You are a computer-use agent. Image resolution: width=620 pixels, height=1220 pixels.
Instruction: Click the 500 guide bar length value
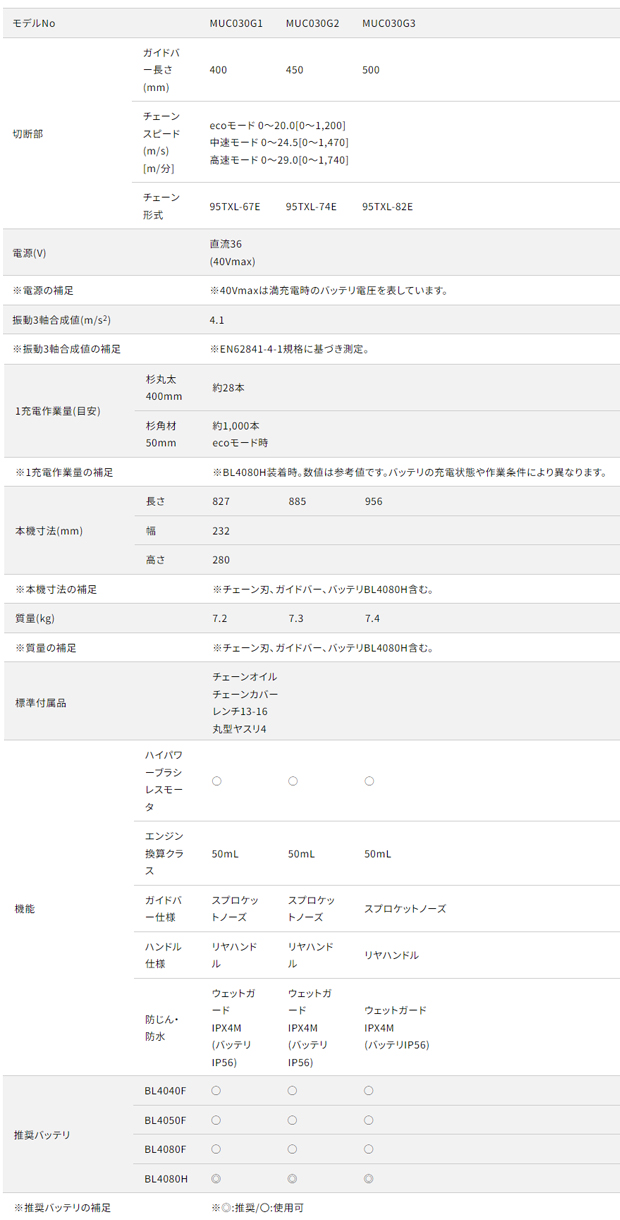370,70
